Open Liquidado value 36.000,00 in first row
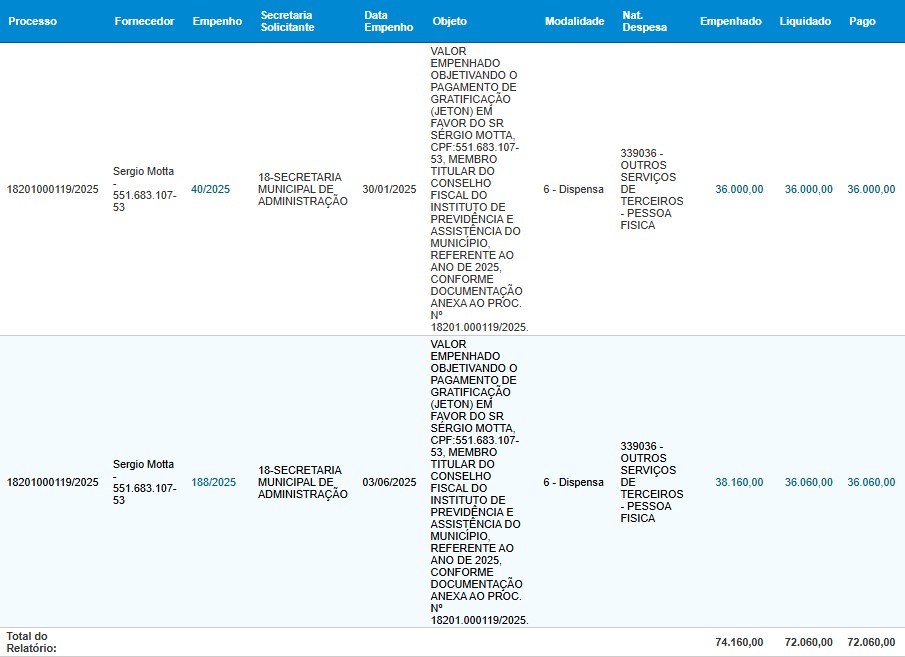This screenshot has width=905, height=657. click(808, 189)
